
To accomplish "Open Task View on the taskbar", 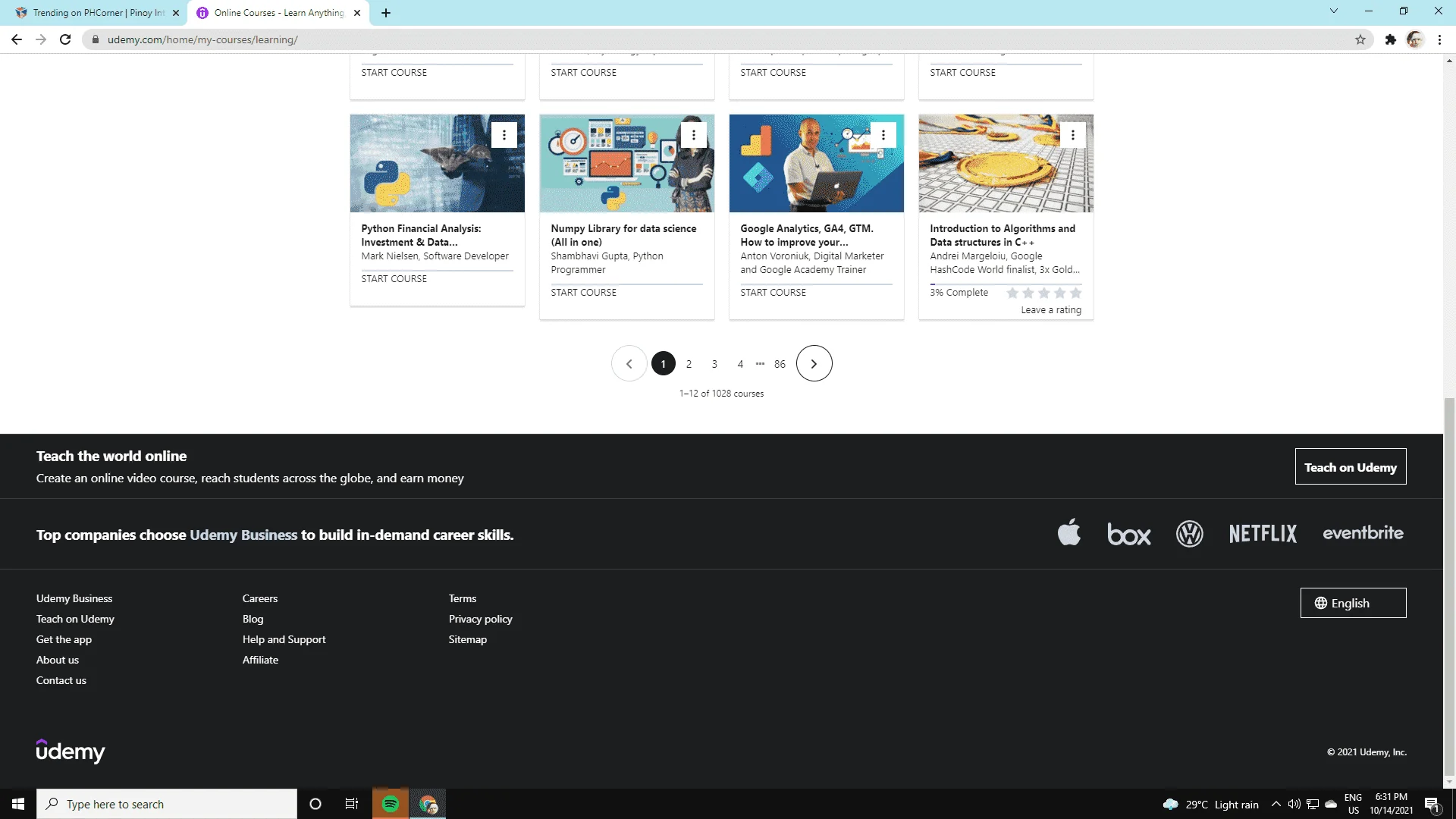I will pyautogui.click(x=352, y=804).
